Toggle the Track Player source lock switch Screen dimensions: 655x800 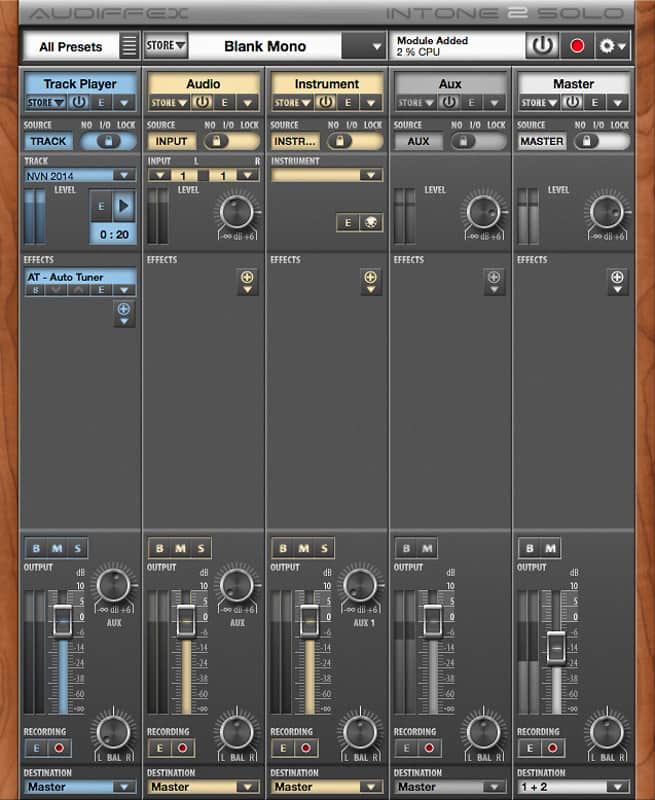(x=108, y=141)
